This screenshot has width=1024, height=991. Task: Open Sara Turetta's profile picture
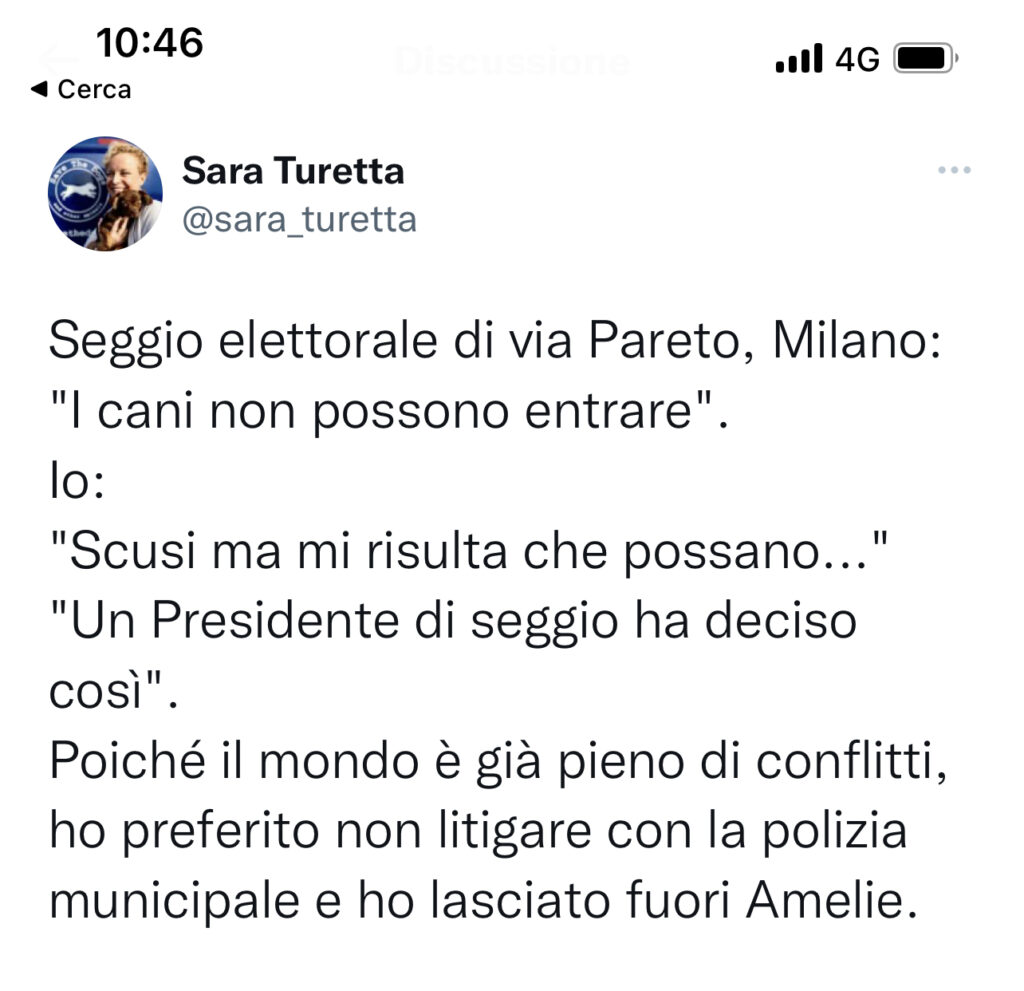(105, 193)
